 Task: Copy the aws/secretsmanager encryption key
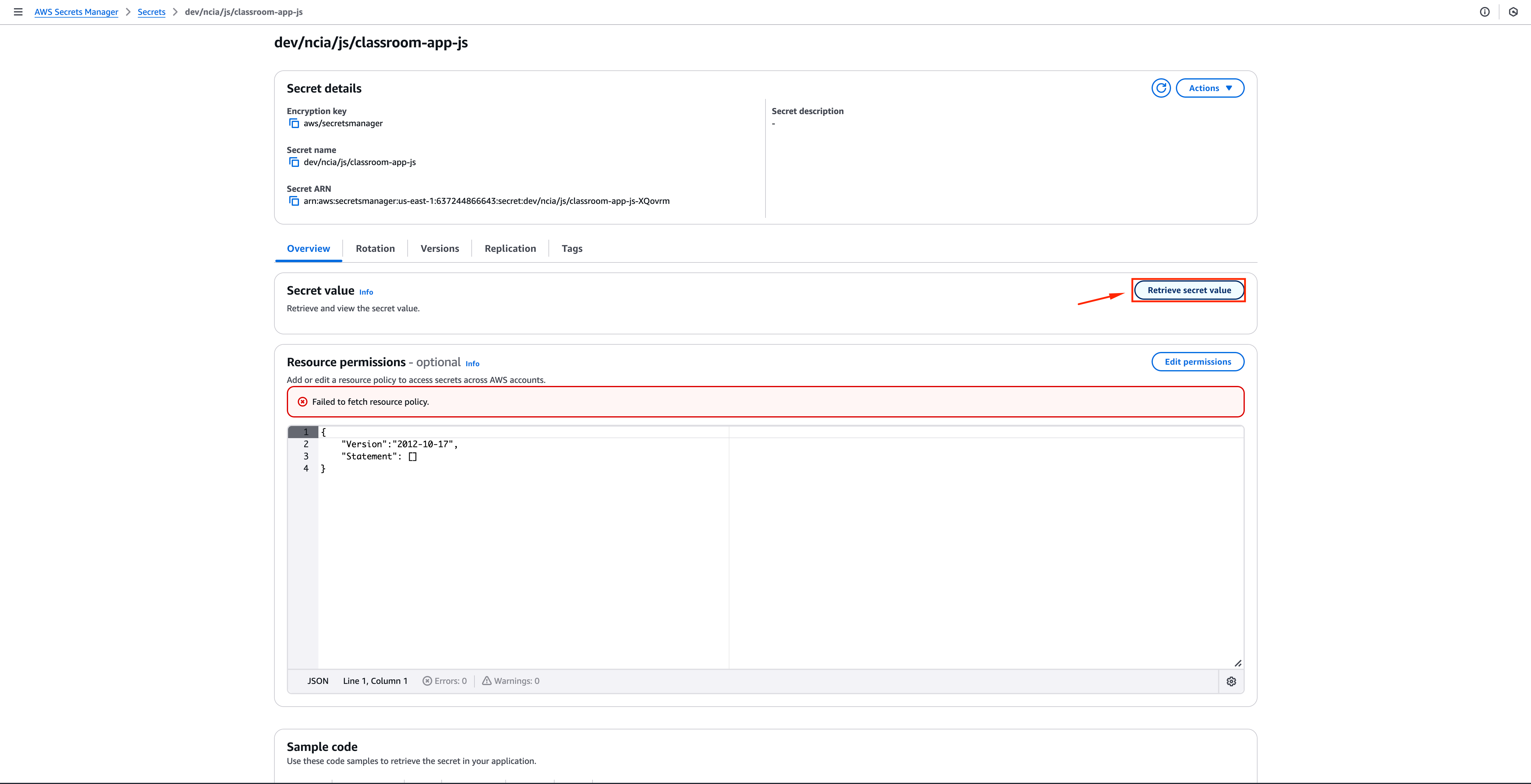pyautogui.click(x=294, y=123)
